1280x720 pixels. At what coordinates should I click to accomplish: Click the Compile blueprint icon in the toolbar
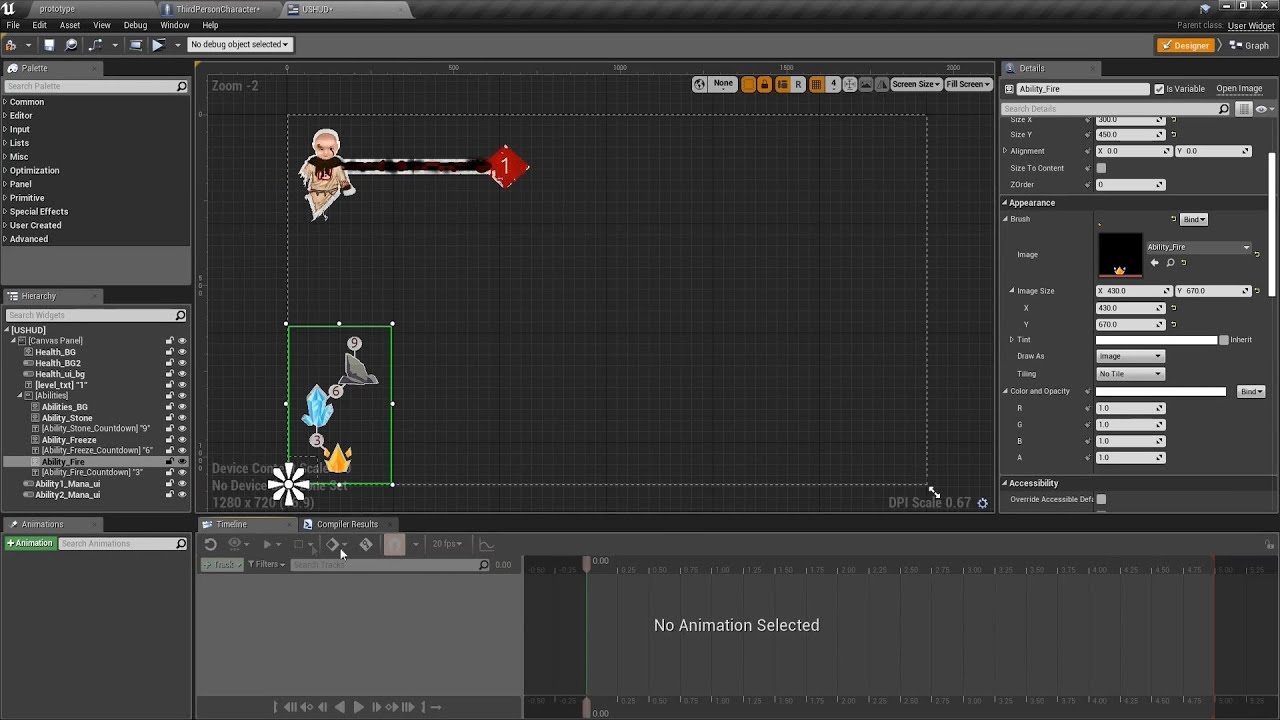(x=10, y=44)
